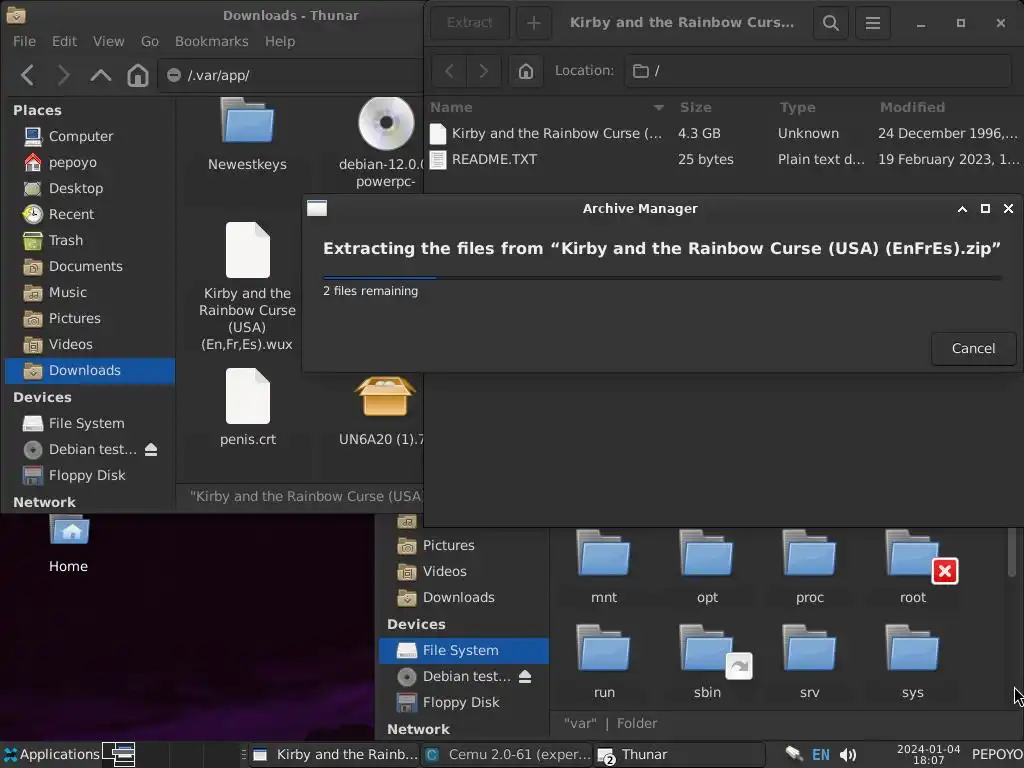This screenshot has width=1024, height=768.
Task: Add files with plus button in Archive Manager
Action: tap(534, 23)
